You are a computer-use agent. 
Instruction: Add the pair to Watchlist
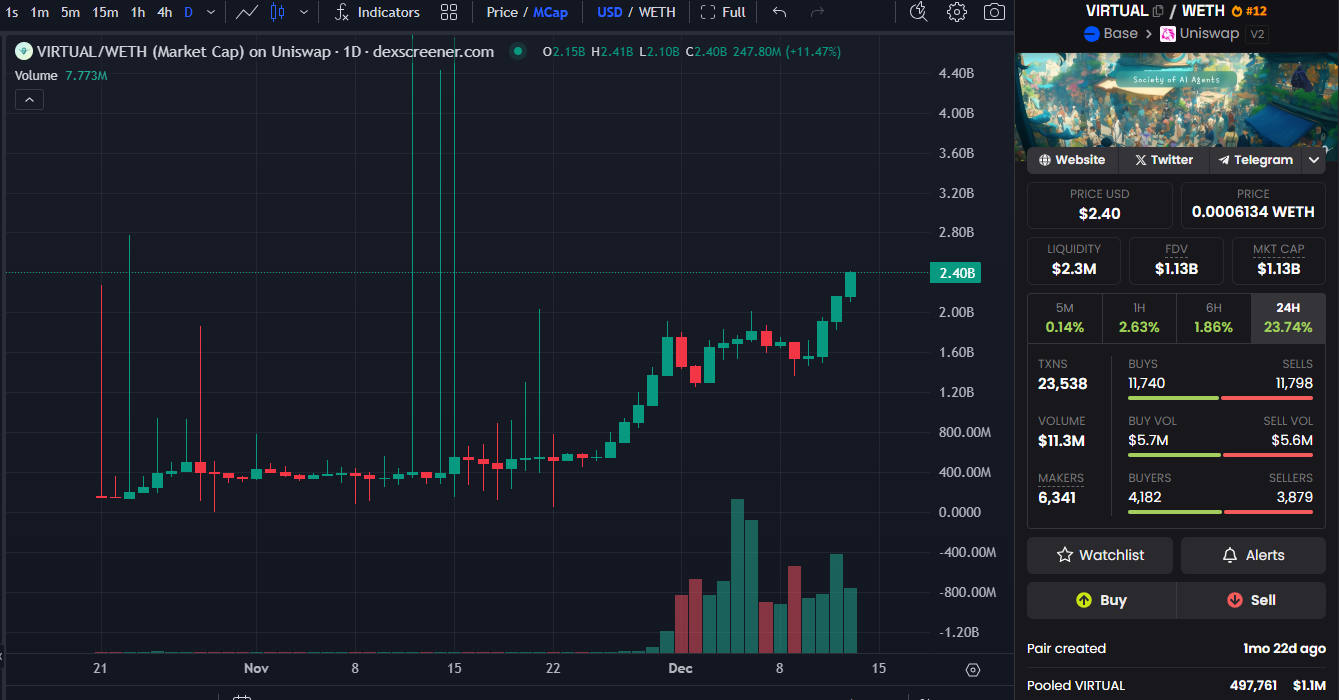[x=1100, y=555]
